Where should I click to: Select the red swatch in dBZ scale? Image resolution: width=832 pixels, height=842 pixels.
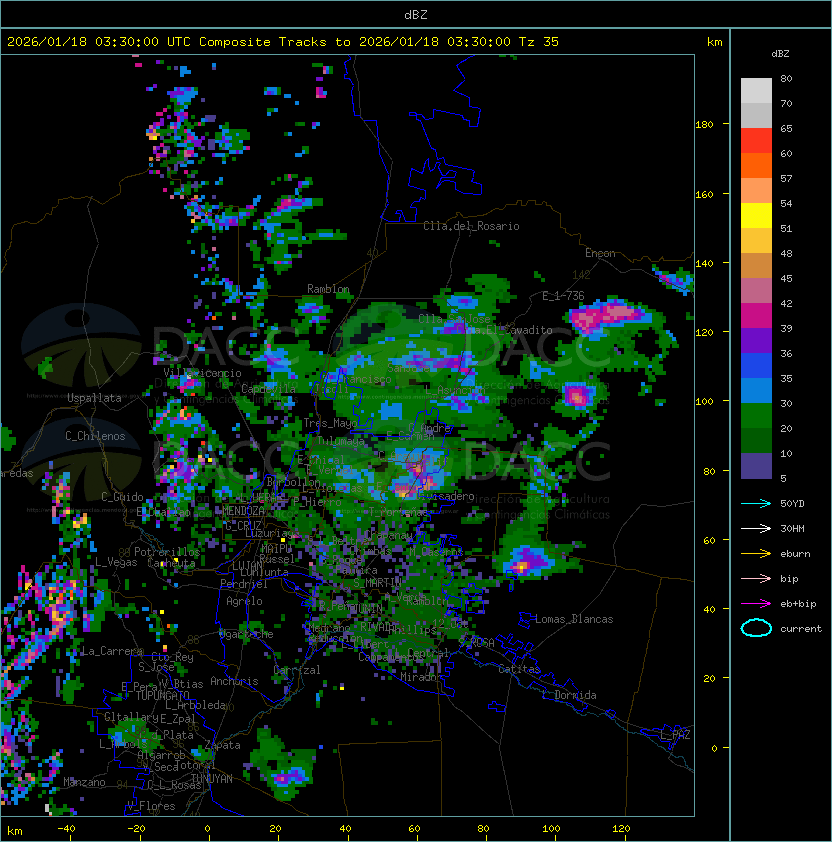[756, 141]
